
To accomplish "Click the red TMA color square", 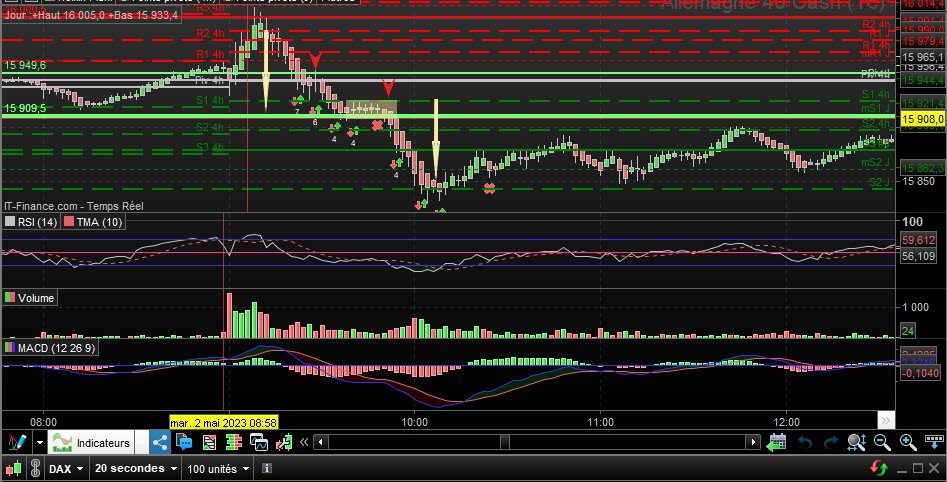I will pyautogui.click(x=69, y=222).
